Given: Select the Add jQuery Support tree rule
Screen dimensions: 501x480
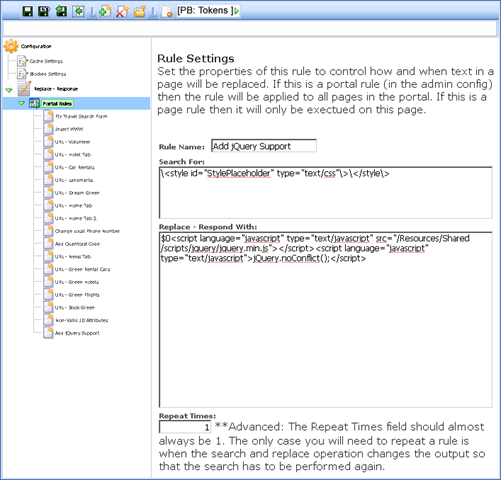Looking at the screenshot, I should coord(77,333).
